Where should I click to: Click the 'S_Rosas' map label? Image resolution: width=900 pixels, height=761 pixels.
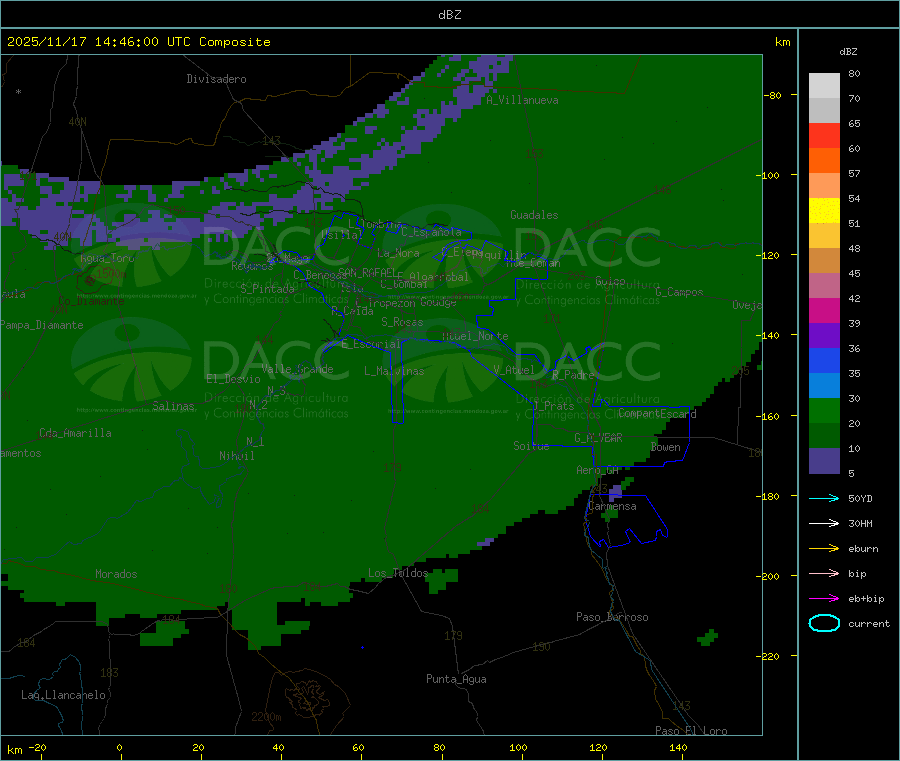pyautogui.click(x=402, y=322)
